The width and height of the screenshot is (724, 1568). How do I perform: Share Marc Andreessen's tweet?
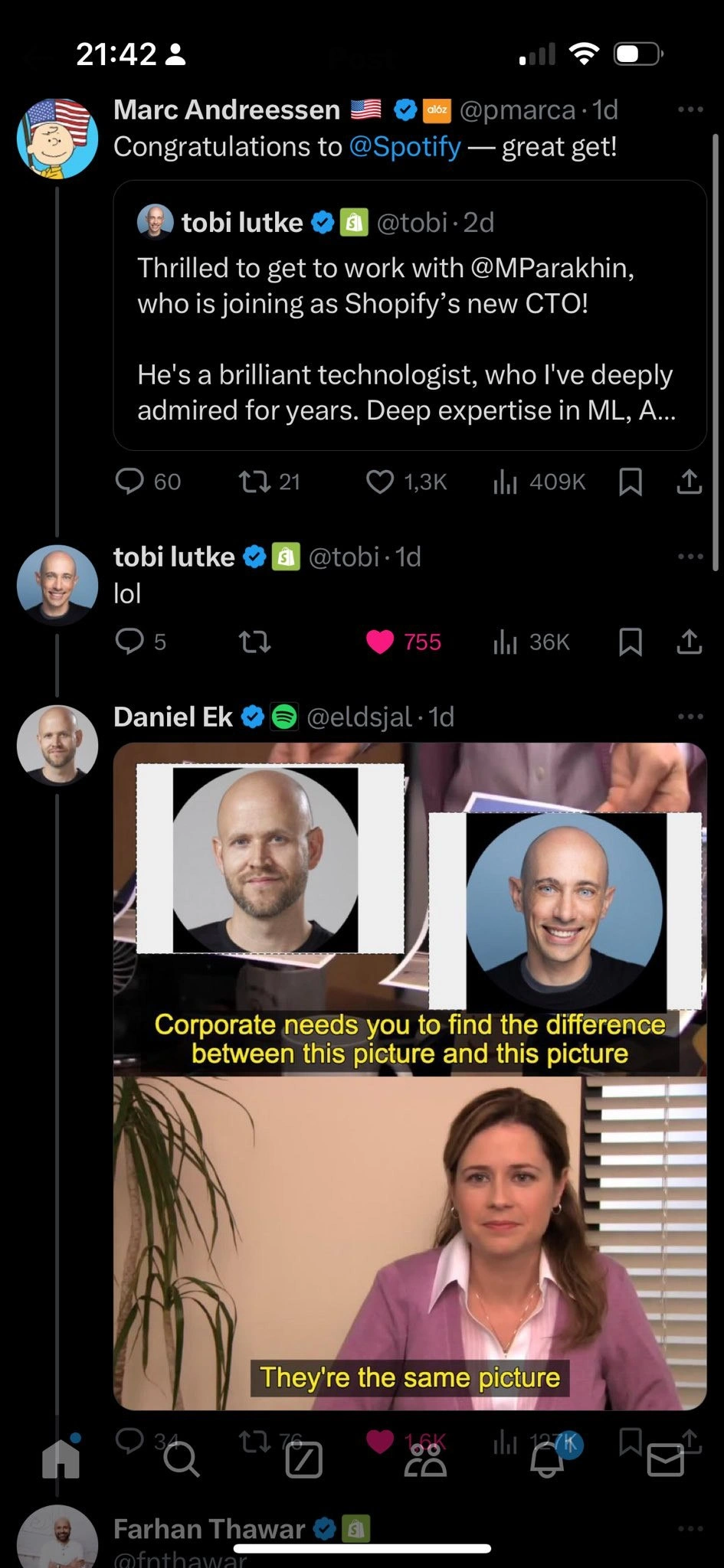click(x=690, y=482)
